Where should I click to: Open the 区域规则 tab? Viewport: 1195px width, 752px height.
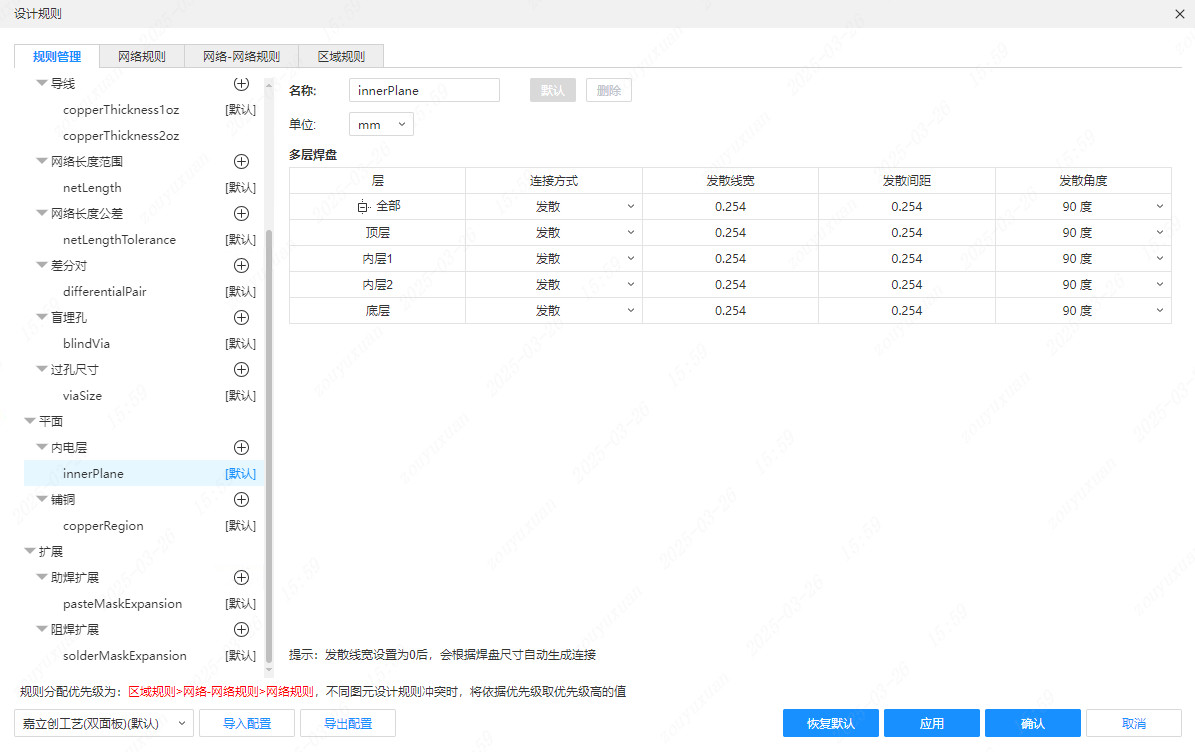[341, 56]
